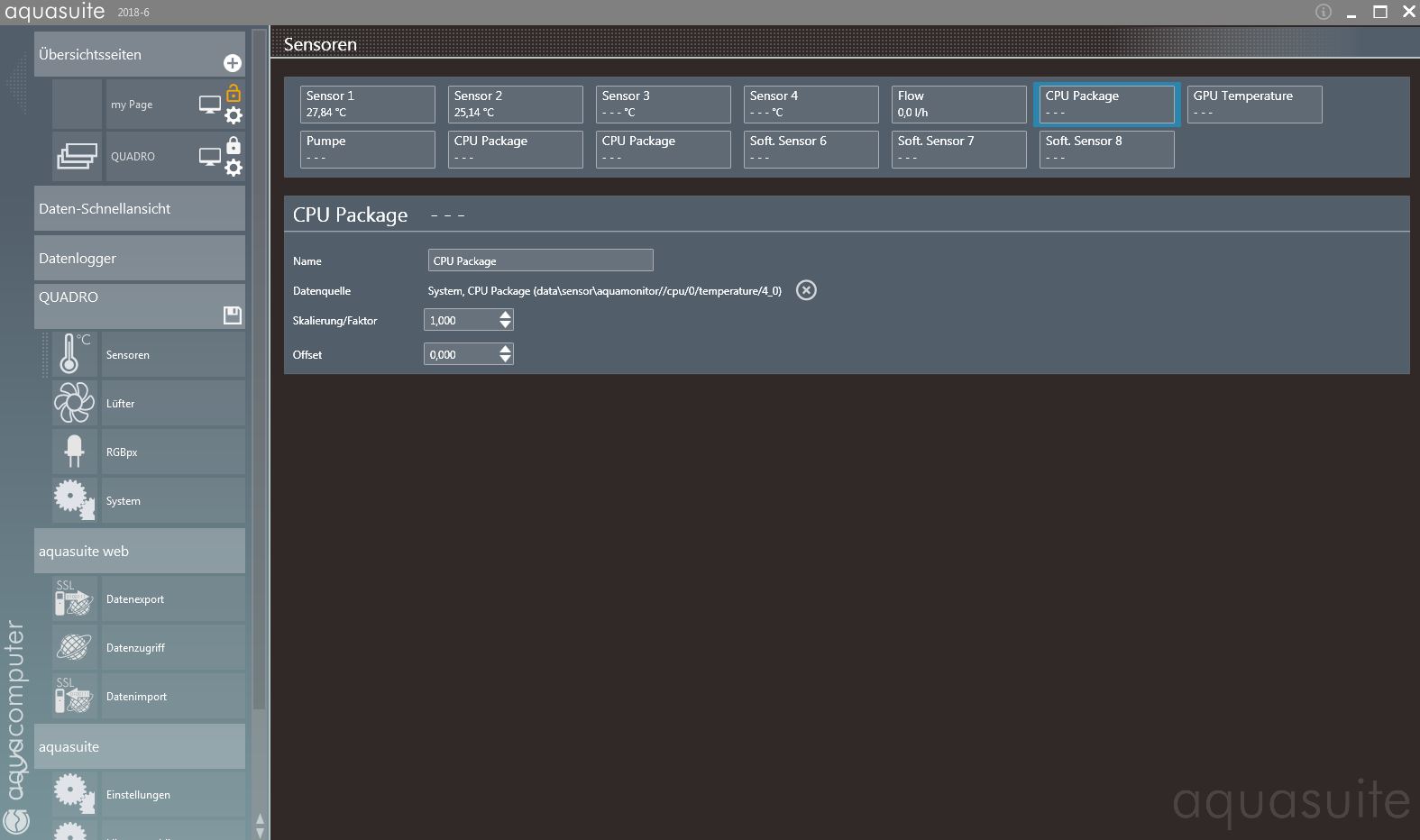Toggle the lock on QUADRO page

(x=234, y=145)
